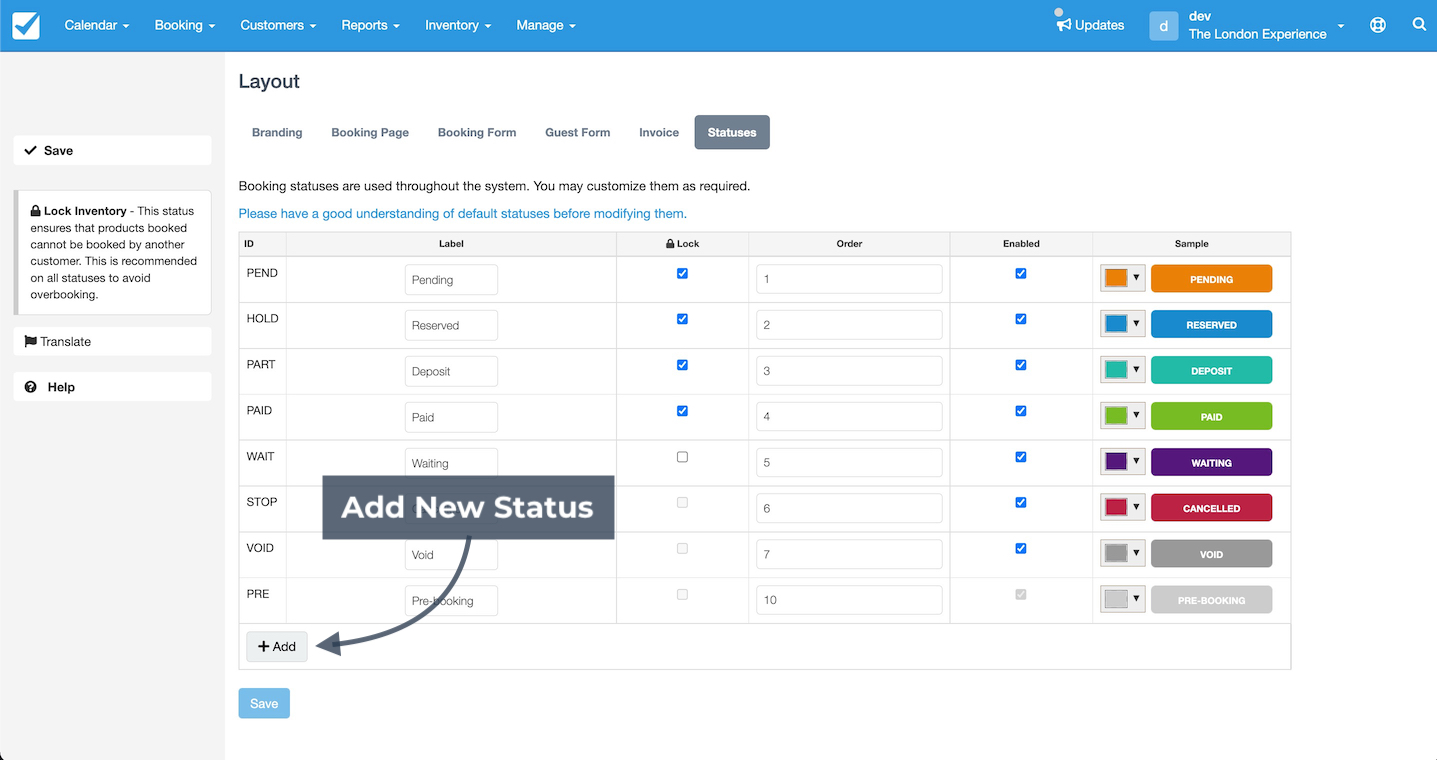Toggle Enabled checkbox for VOID status
The image size is (1437, 760).
tap(1020, 548)
